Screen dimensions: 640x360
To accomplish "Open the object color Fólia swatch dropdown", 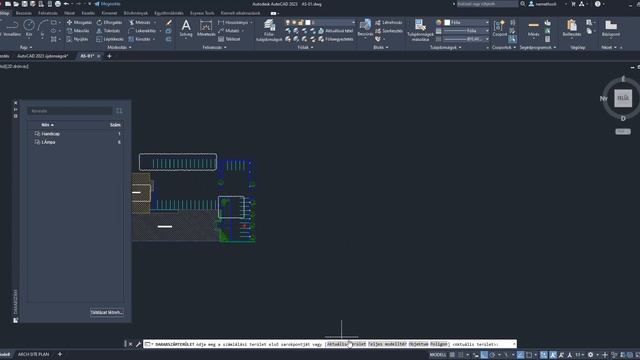I will click(466, 22).
